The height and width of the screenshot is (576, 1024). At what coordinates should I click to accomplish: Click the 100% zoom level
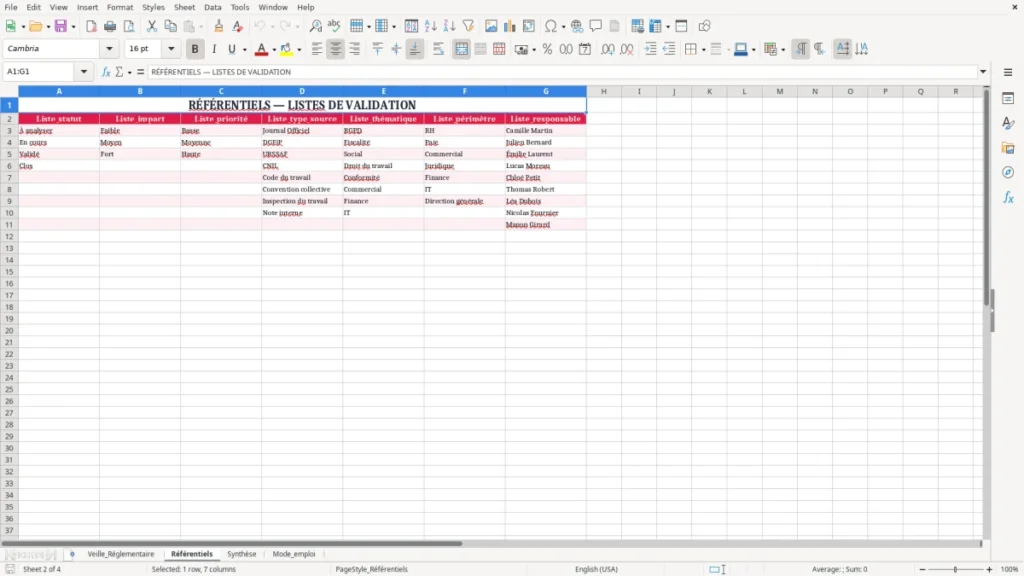(1010, 569)
